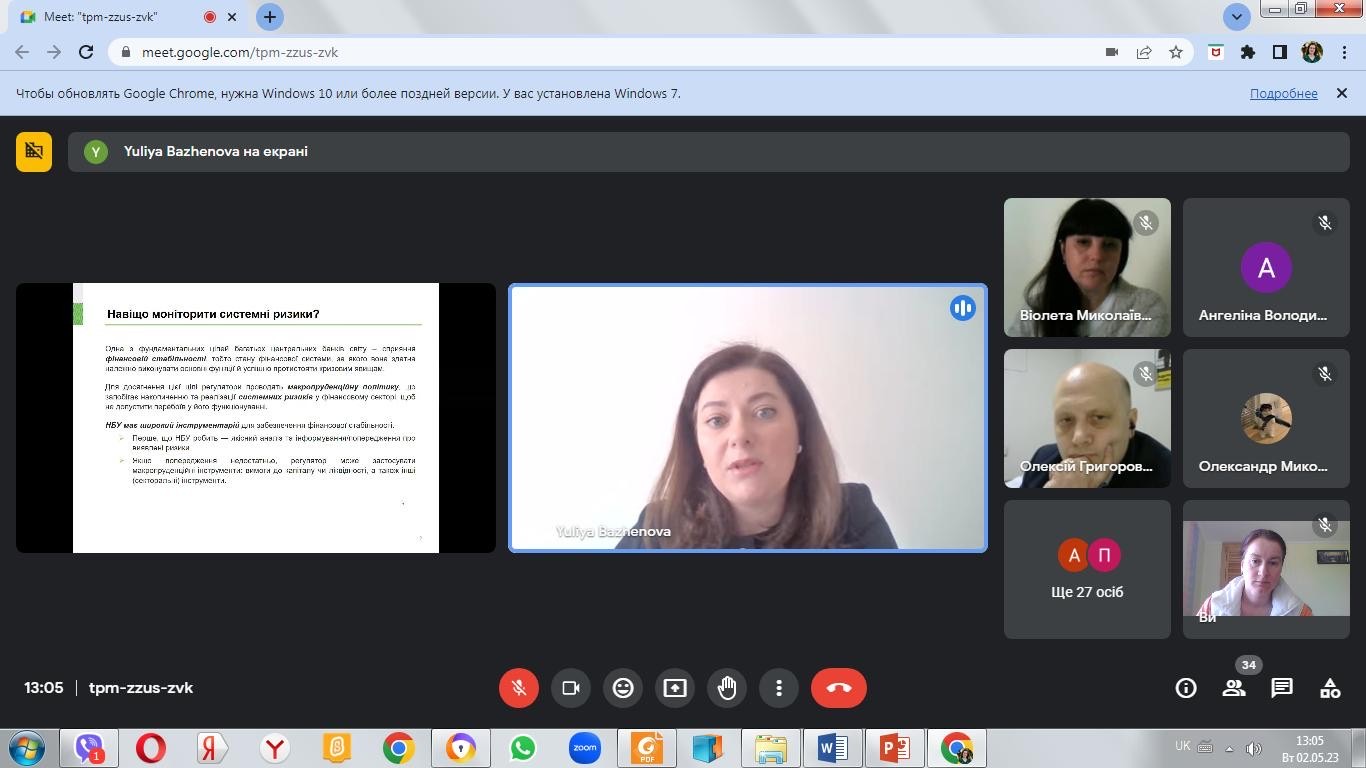This screenshot has width=1366, height=768.
Task: Select Yuliya Bazhenova video tile
Action: click(x=748, y=418)
